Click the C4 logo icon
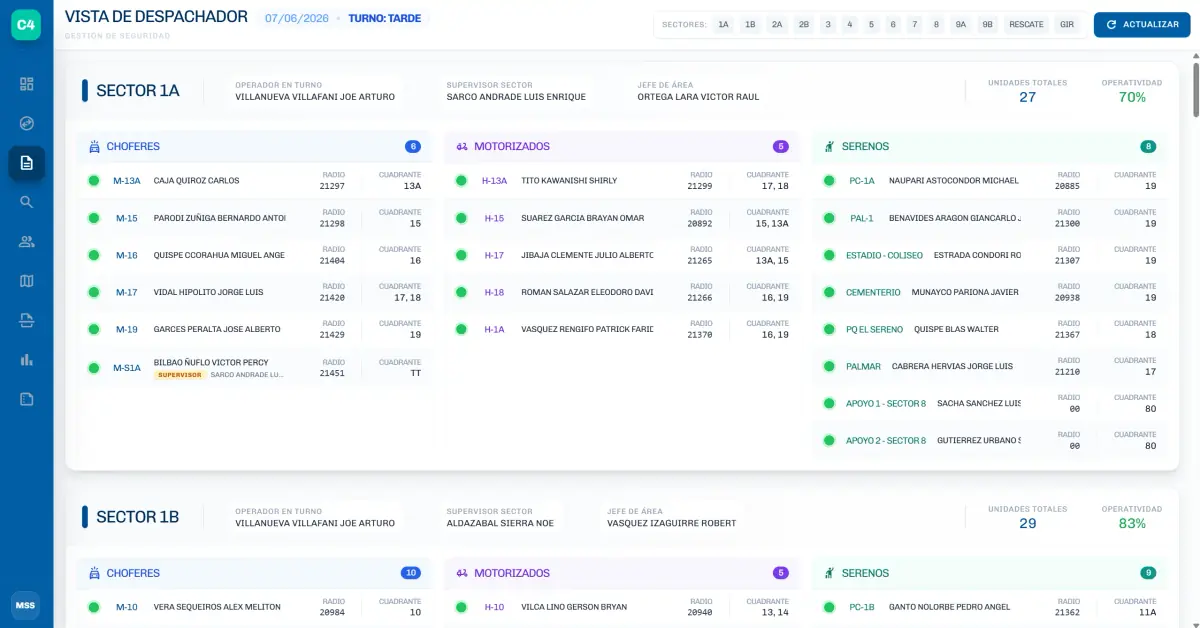This screenshot has width=1200, height=628. click(x=26, y=25)
